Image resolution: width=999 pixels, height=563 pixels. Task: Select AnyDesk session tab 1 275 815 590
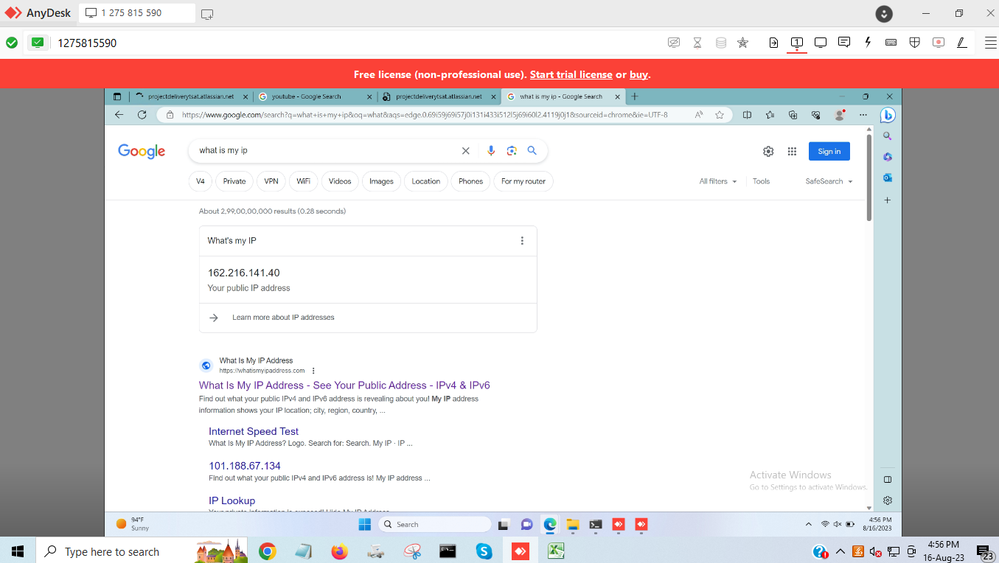click(x=136, y=13)
